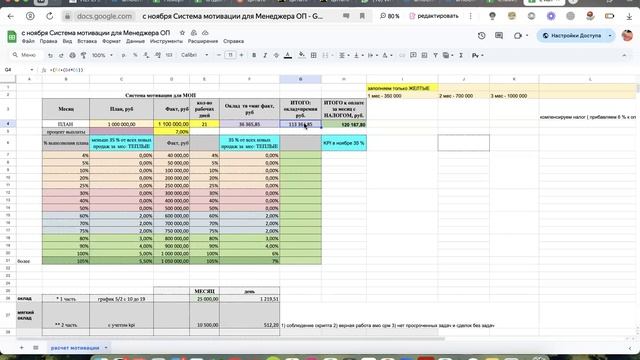Open browser downloads arrow icon

coord(629,16)
